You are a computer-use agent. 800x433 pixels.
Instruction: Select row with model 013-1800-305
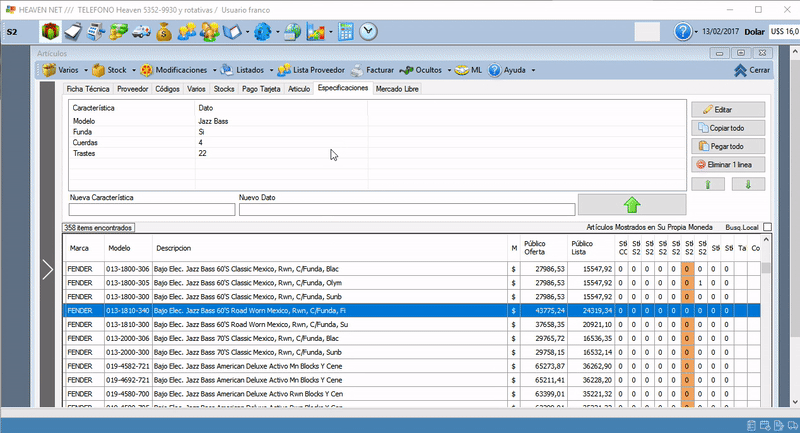(x=412, y=283)
